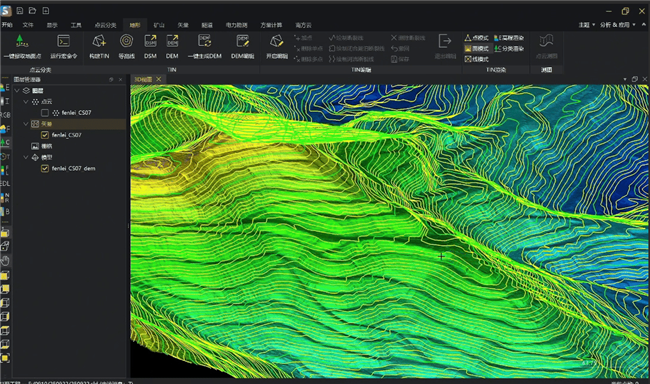
Task: Close the 3D view tab
Action: 158,79
